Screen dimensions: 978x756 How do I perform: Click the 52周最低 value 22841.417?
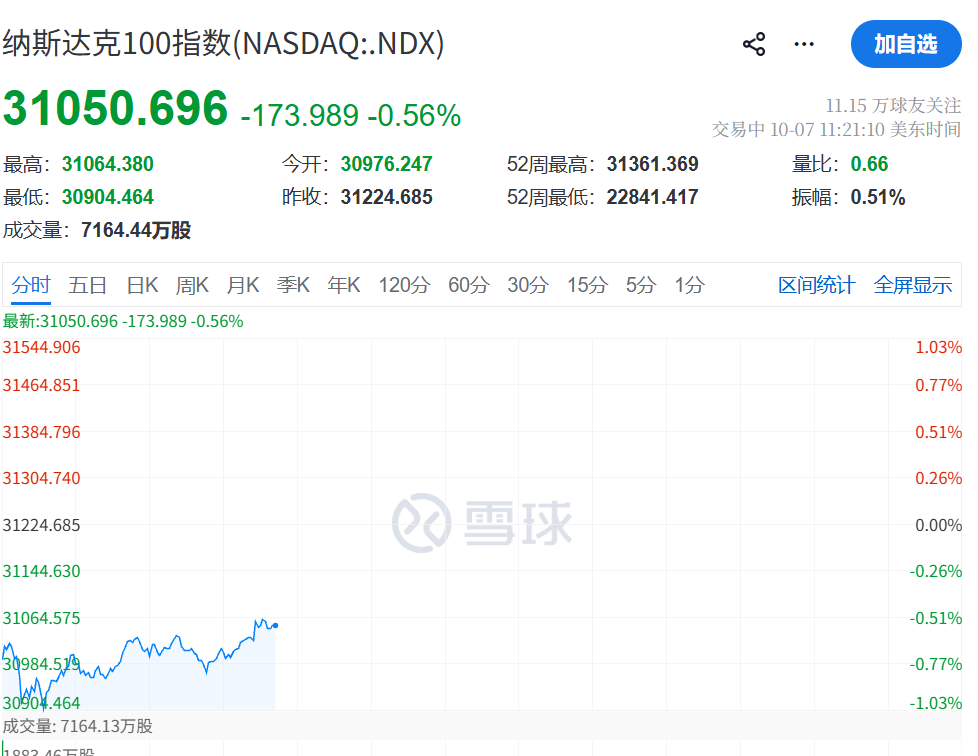click(x=652, y=197)
